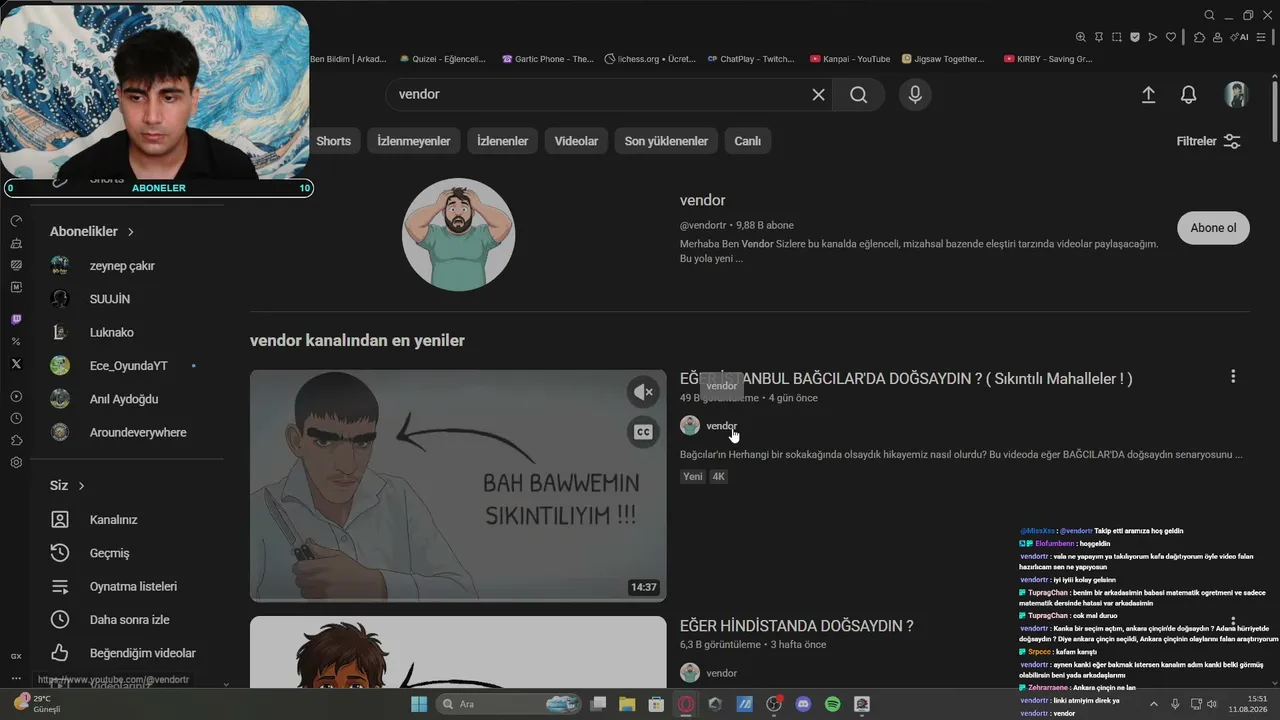Screen dimensions: 1280x720
Task: Open the vendor channel title link
Action: click(x=702, y=200)
